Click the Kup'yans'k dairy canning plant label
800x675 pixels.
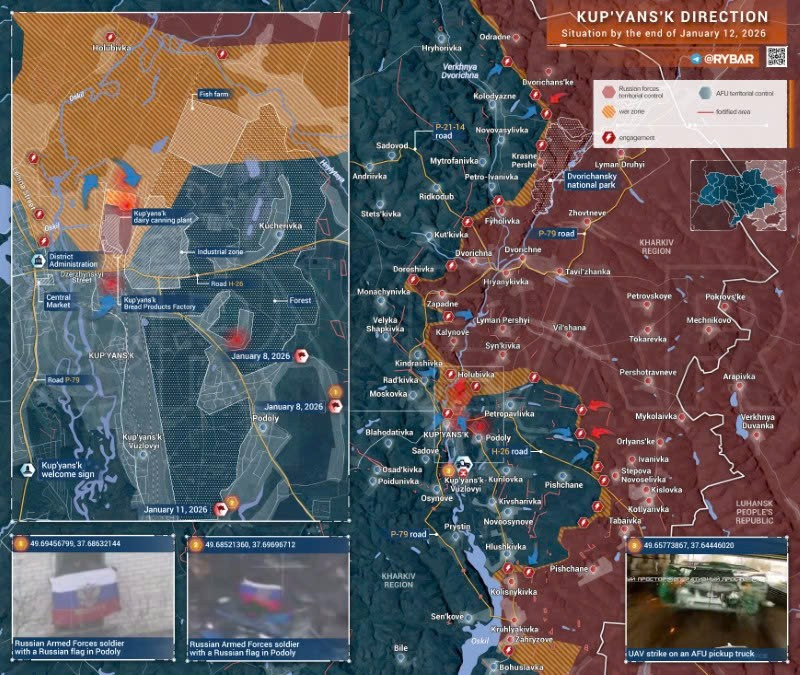pyautogui.click(x=160, y=217)
